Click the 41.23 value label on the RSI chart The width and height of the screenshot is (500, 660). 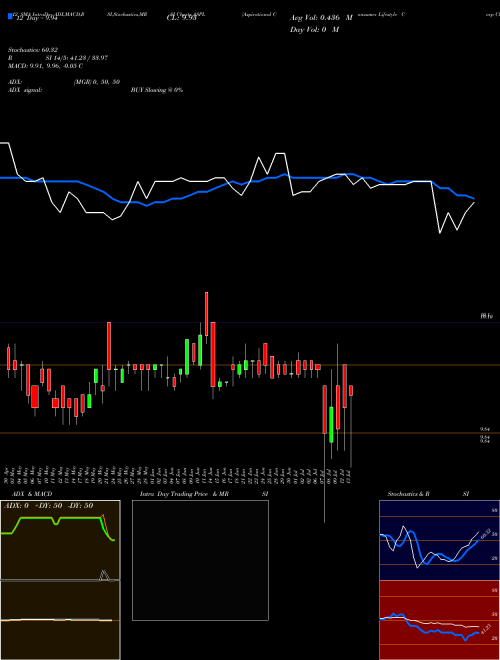tap(484, 630)
